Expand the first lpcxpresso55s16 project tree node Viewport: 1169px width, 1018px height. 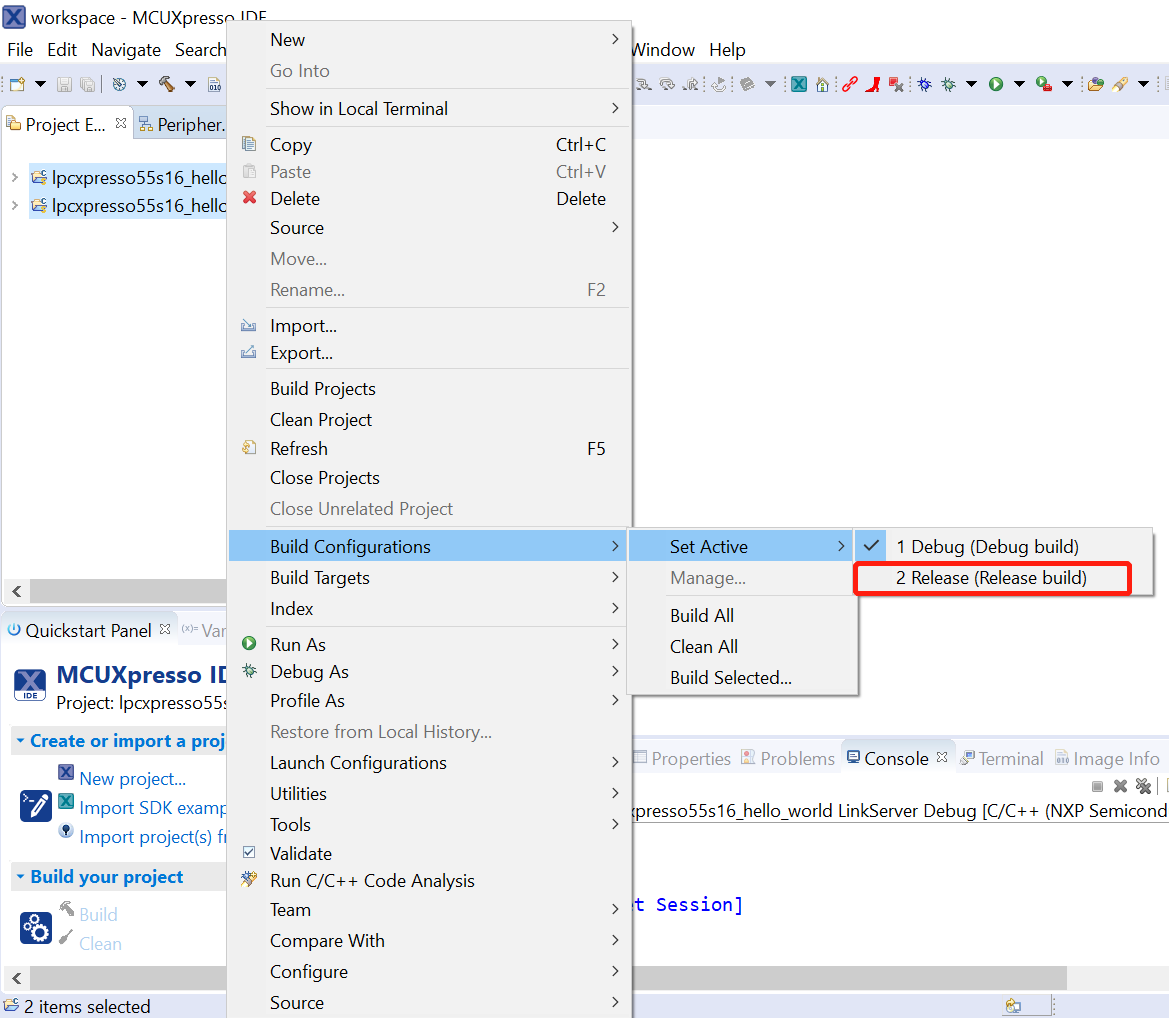14,178
